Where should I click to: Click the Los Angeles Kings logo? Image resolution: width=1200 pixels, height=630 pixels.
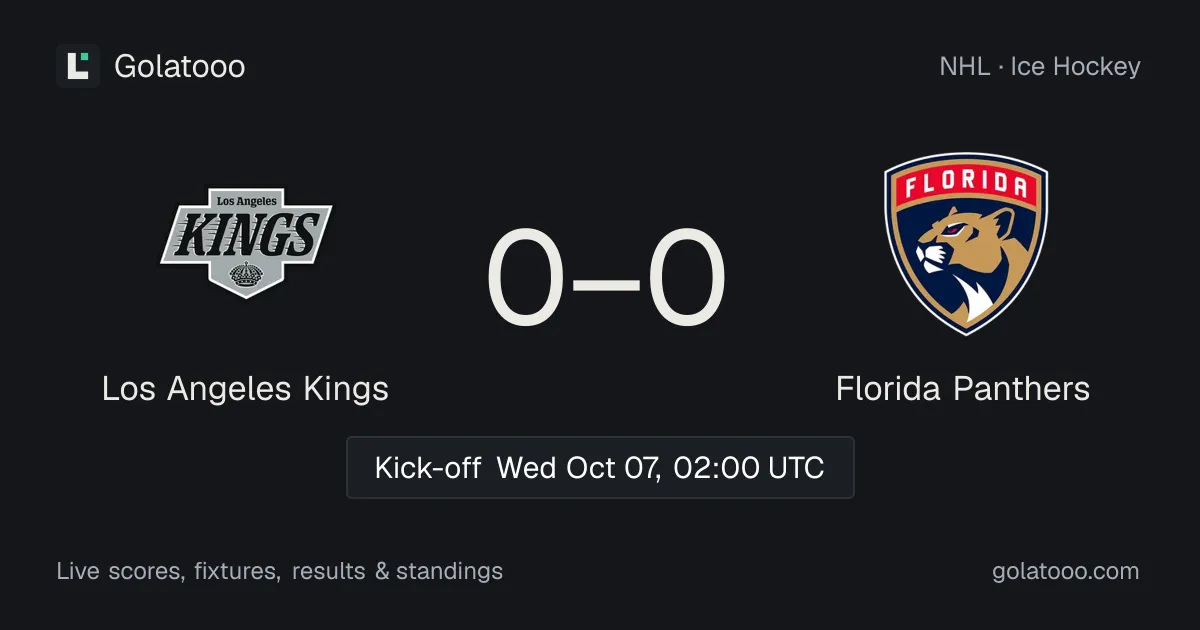tap(245, 243)
